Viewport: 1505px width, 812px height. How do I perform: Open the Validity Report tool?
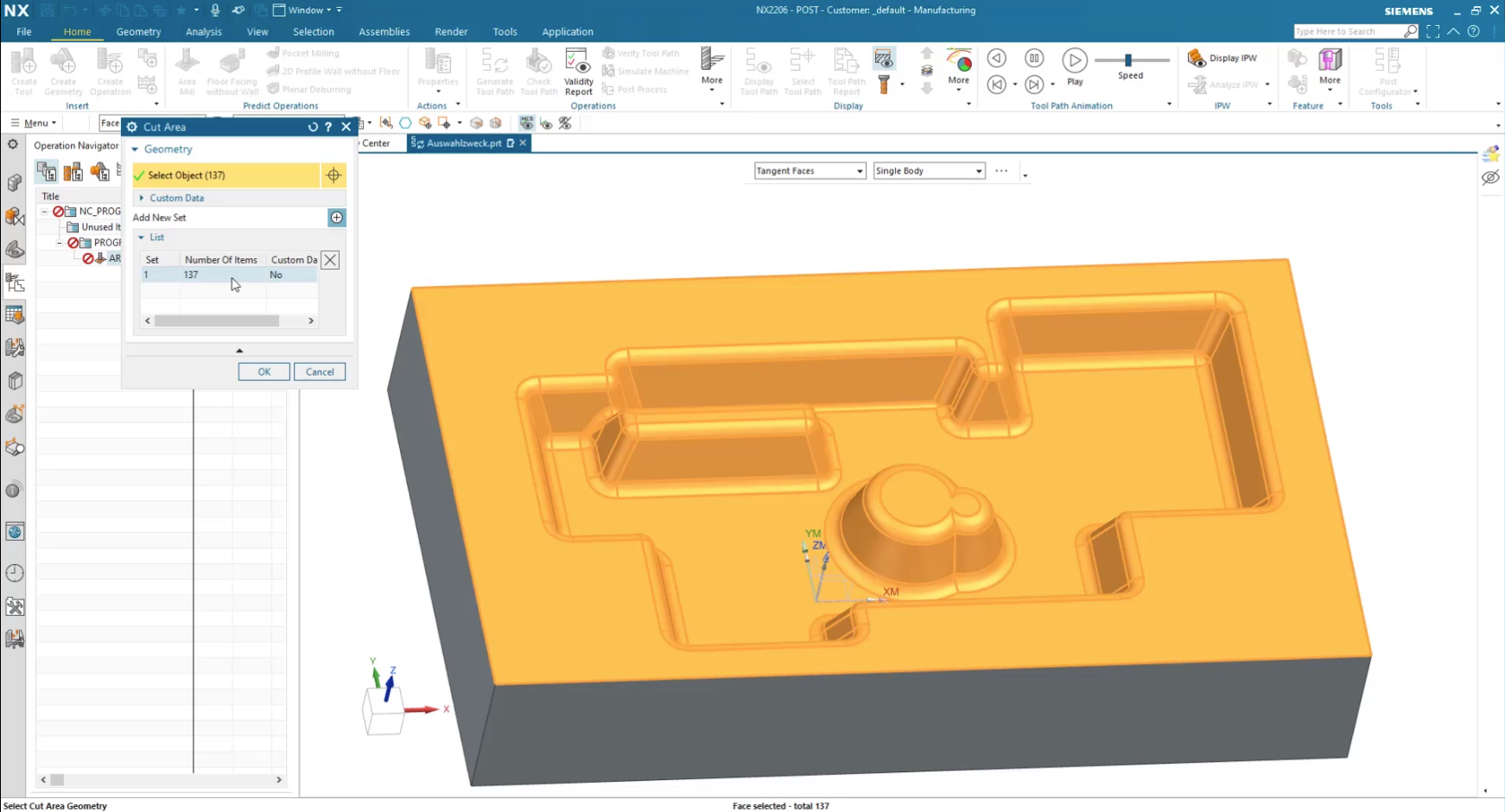[578, 72]
